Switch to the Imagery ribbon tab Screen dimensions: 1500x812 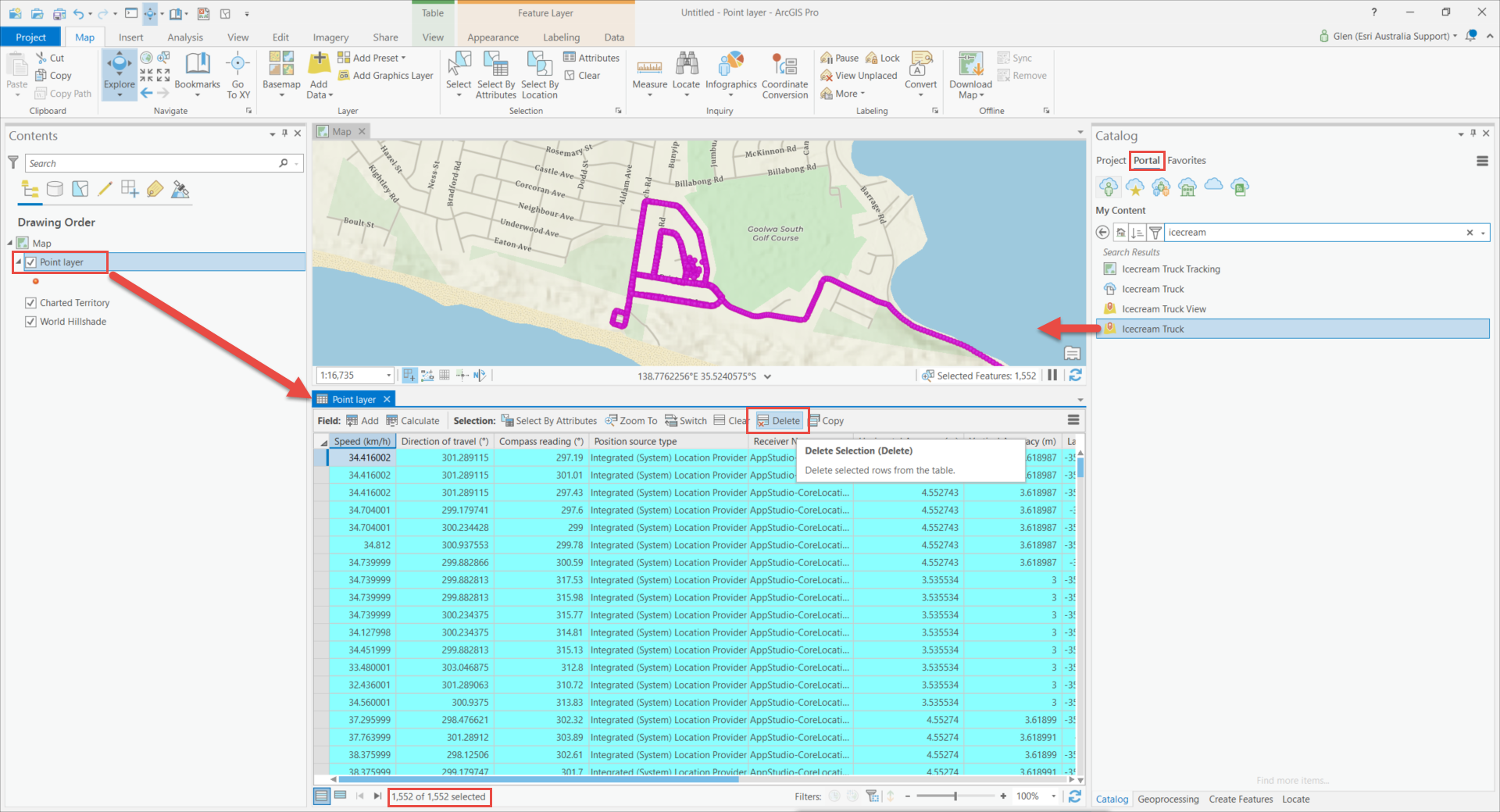point(330,37)
